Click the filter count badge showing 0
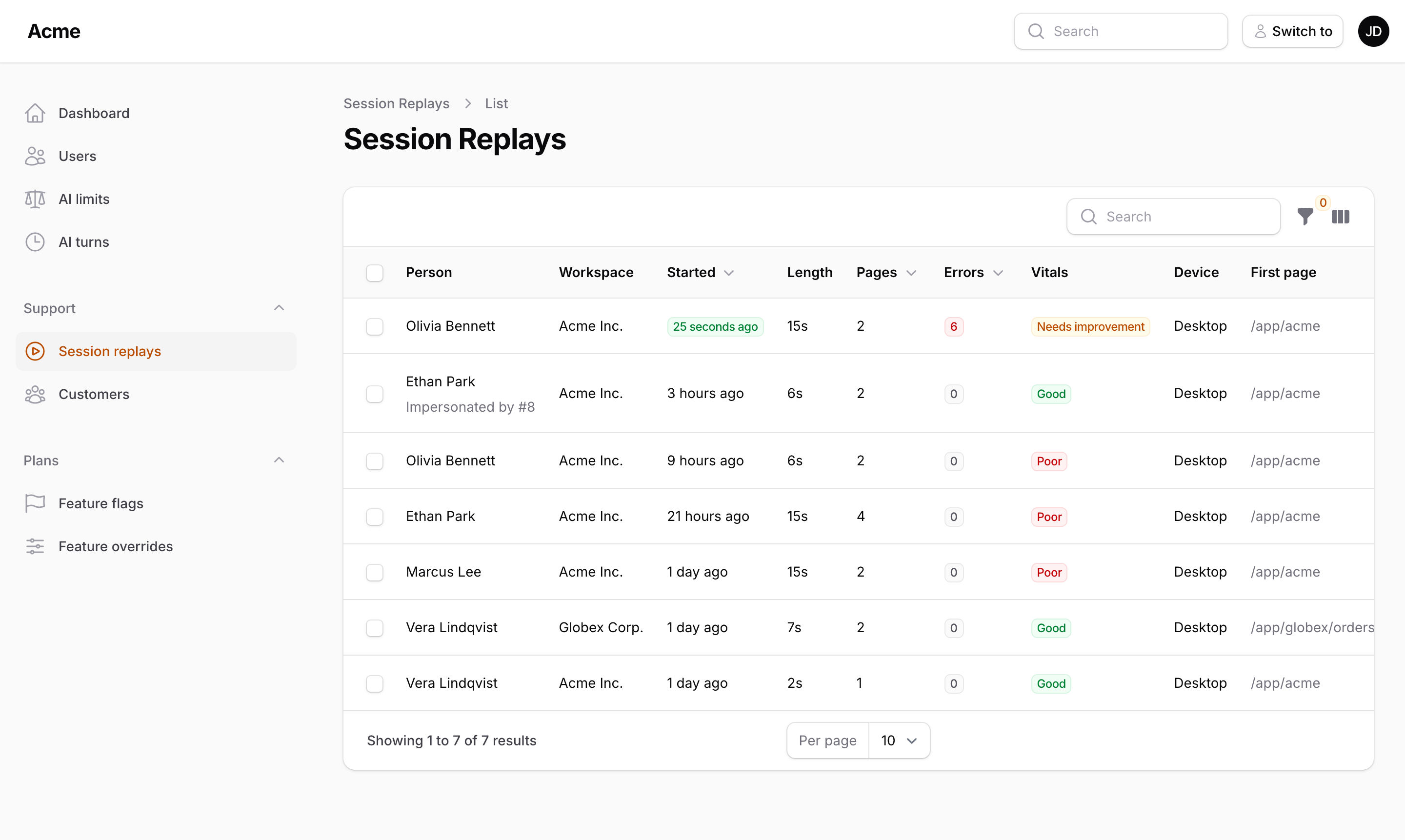The width and height of the screenshot is (1405, 840). [x=1323, y=202]
